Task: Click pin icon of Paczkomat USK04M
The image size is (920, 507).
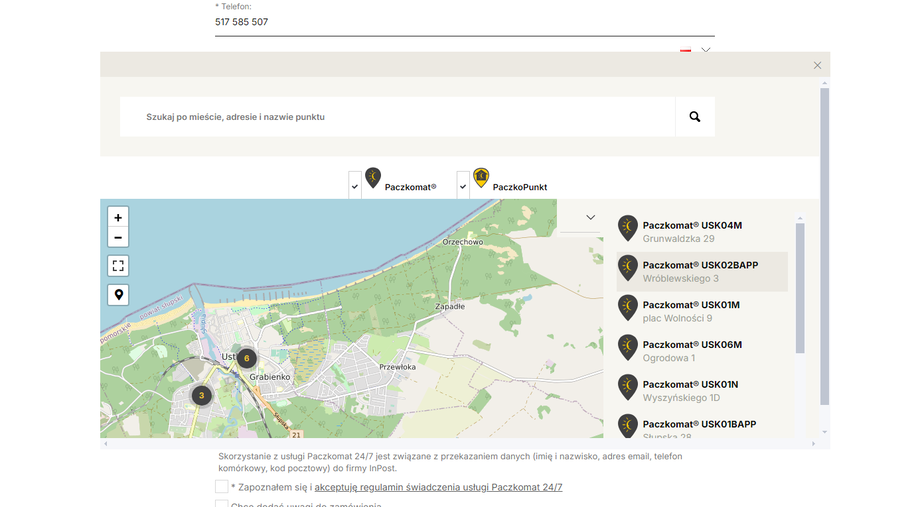Action: (627, 229)
